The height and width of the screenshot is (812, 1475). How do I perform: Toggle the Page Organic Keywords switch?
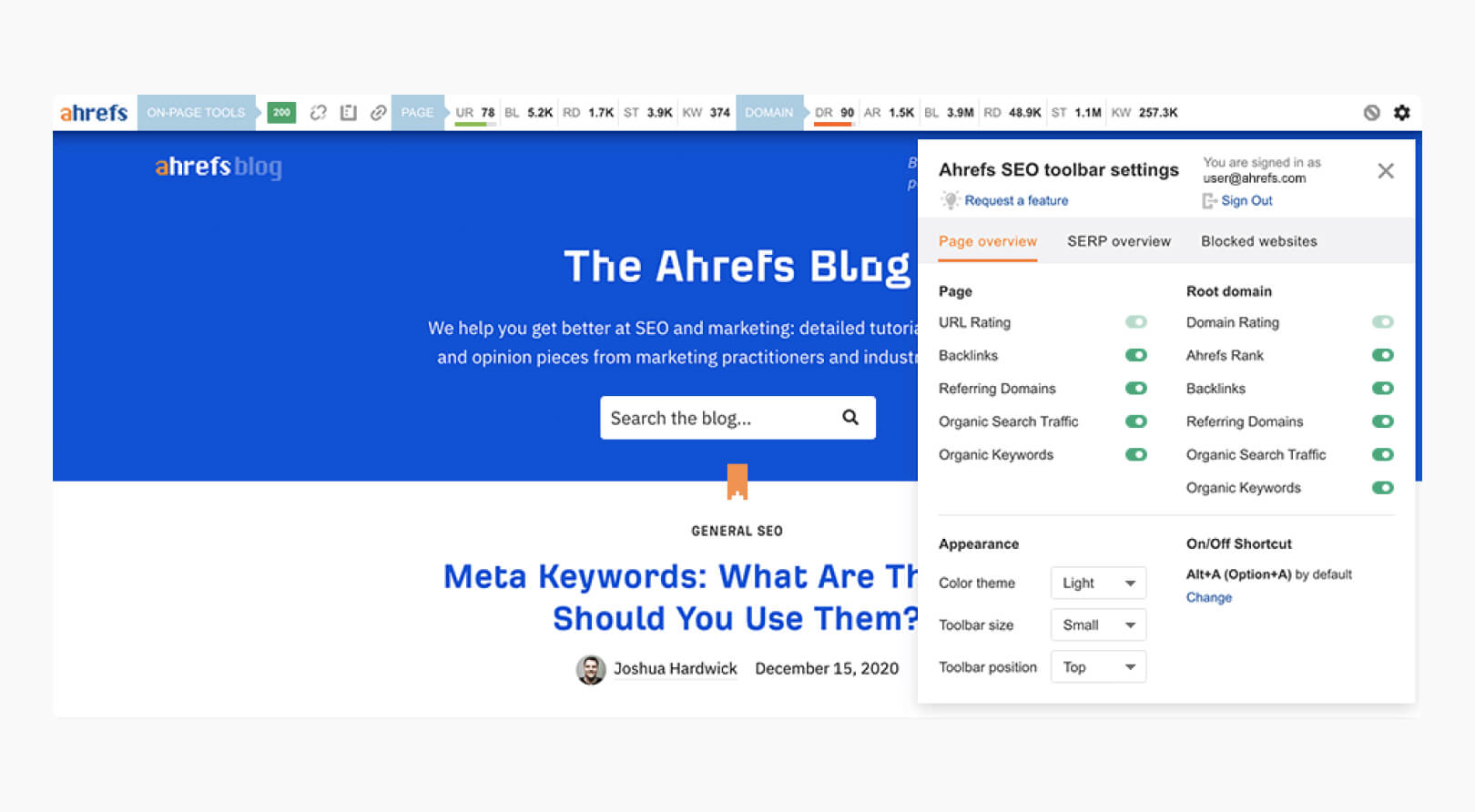(x=1135, y=454)
